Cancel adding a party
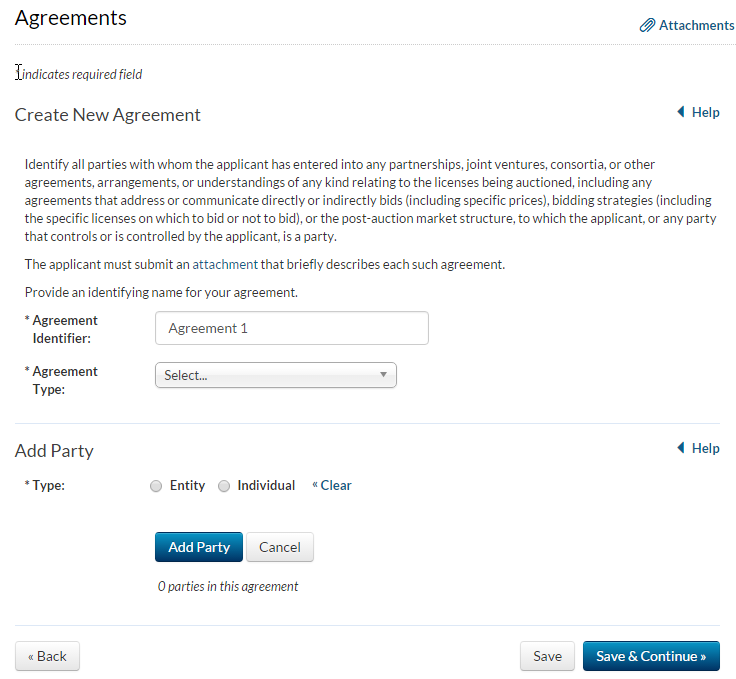The width and height of the screenshot is (736, 679). click(280, 547)
